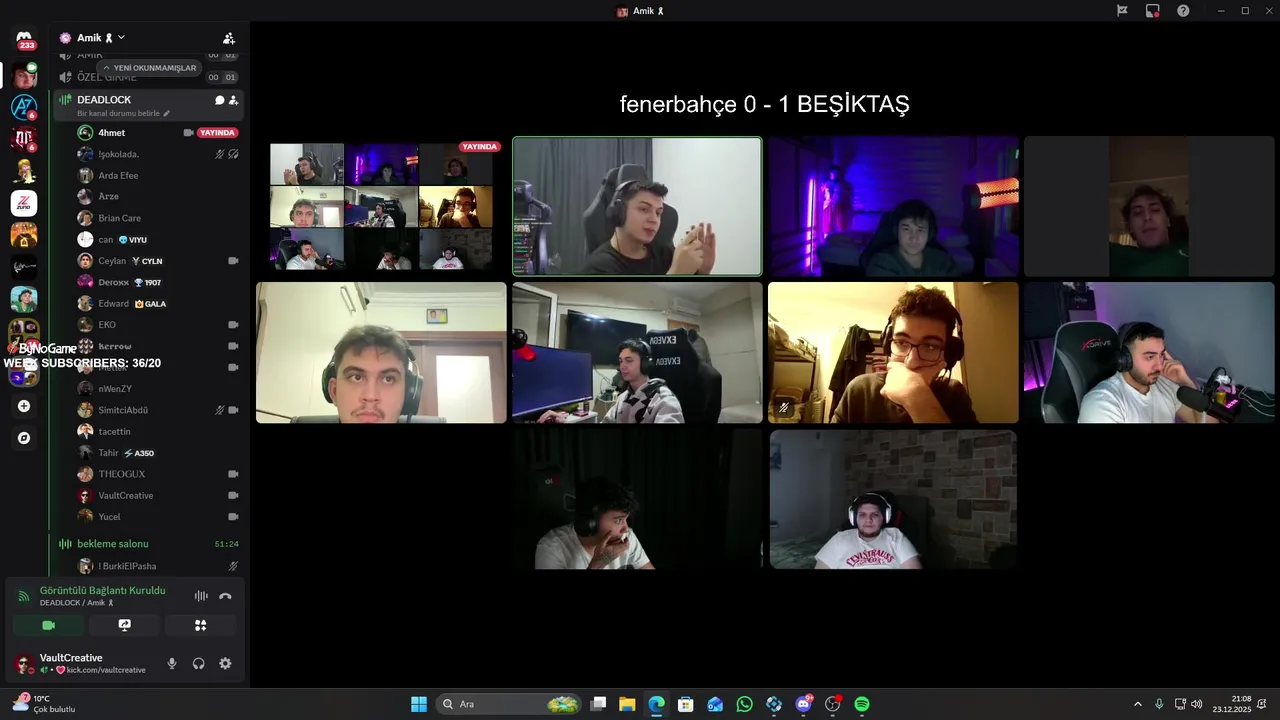1280x720 pixels.
Task: Disconnect from voice call hang-up icon
Action: tap(225, 596)
